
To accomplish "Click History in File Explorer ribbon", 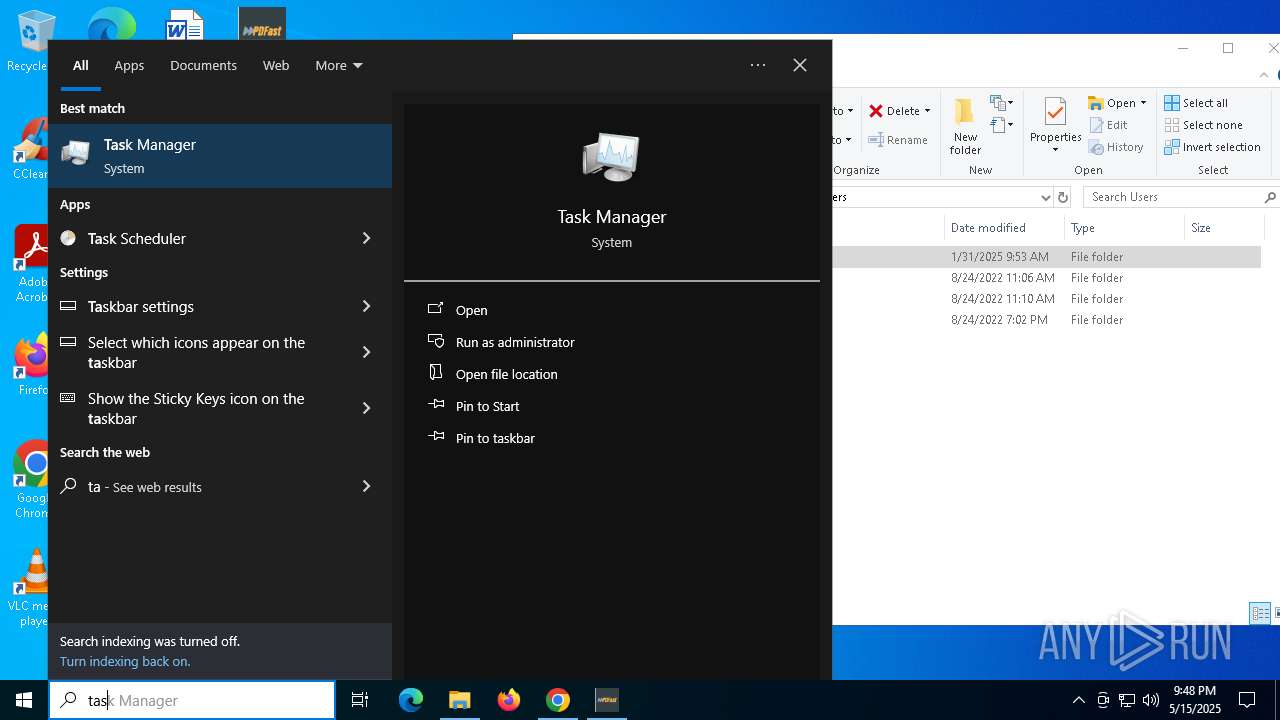I will pyautogui.click(x=1116, y=147).
